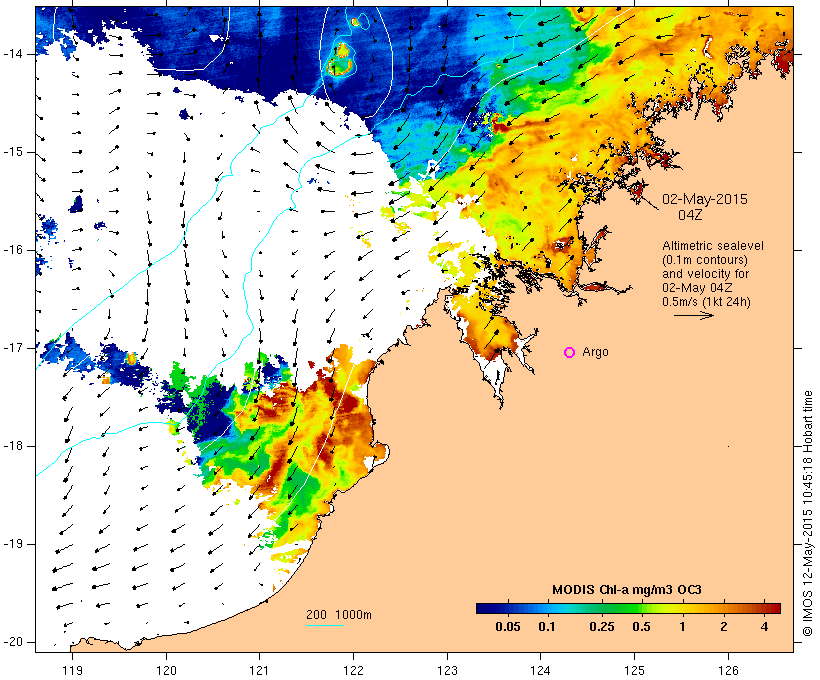Click longitude axis label '126'
This screenshot has width=820, height=680.
pyautogui.click(x=728, y=670)
